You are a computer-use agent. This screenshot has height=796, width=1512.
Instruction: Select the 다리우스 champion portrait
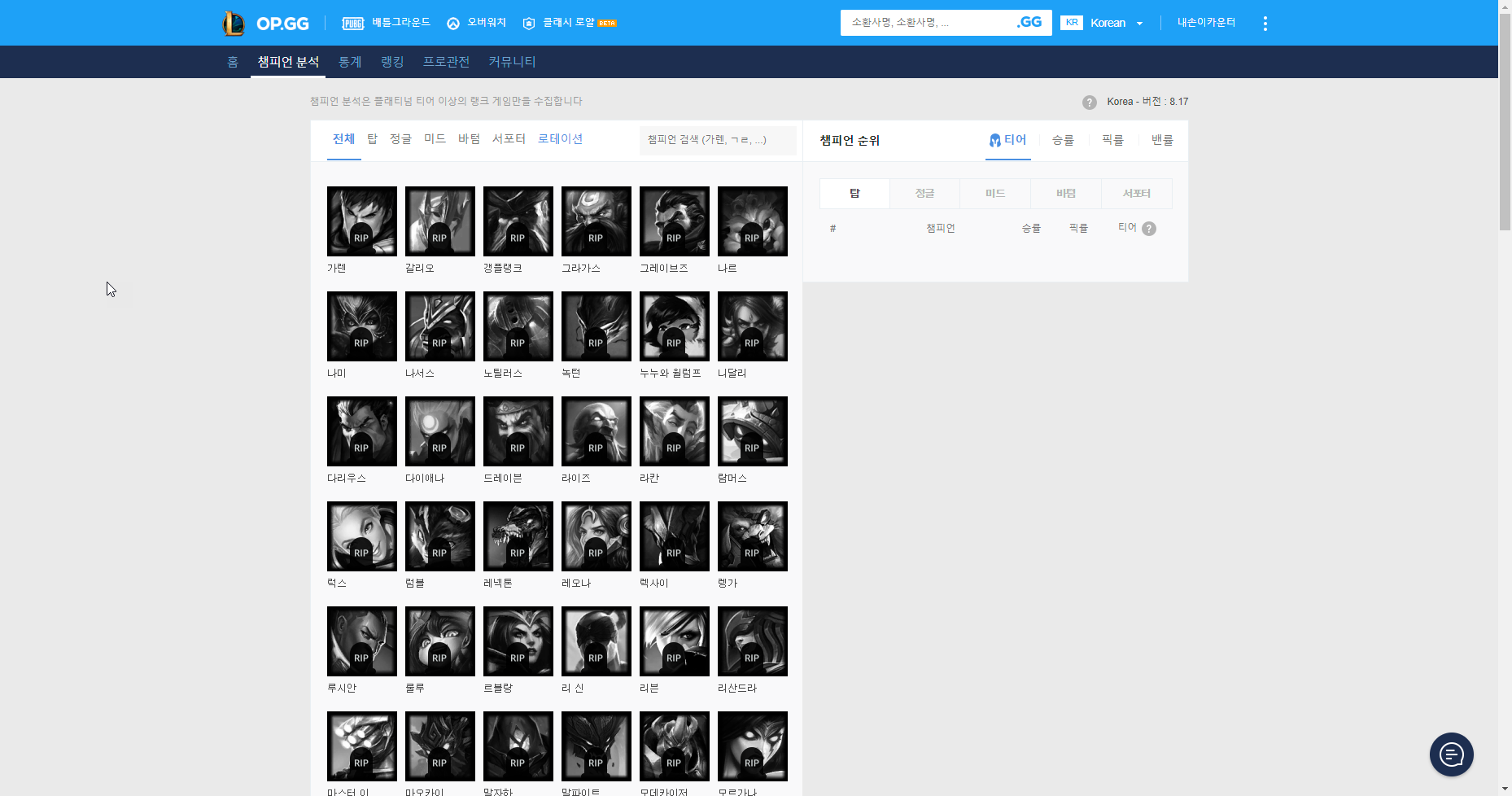[362, 431]
